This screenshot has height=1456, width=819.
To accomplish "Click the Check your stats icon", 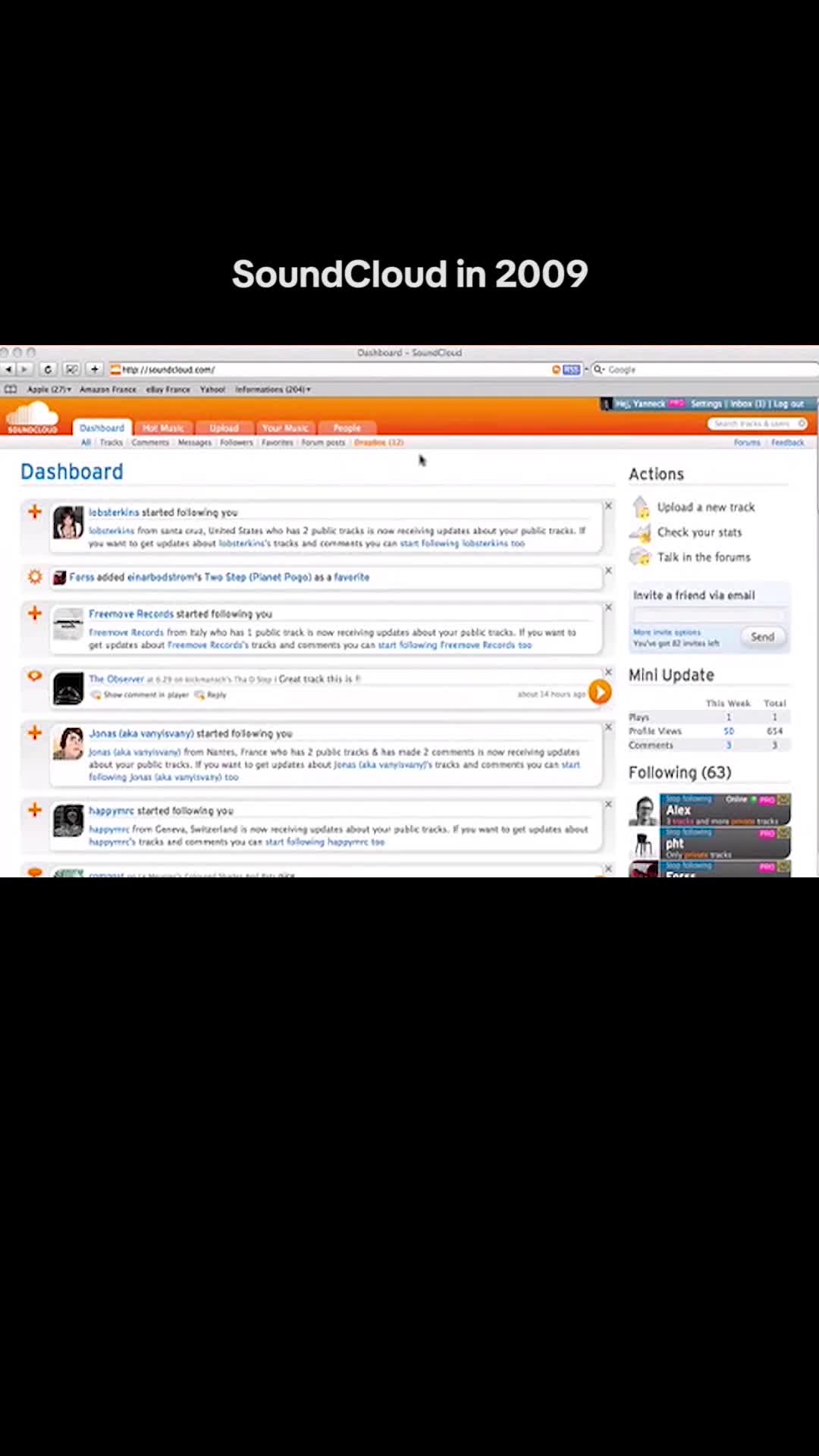I will tap(641, 532).
